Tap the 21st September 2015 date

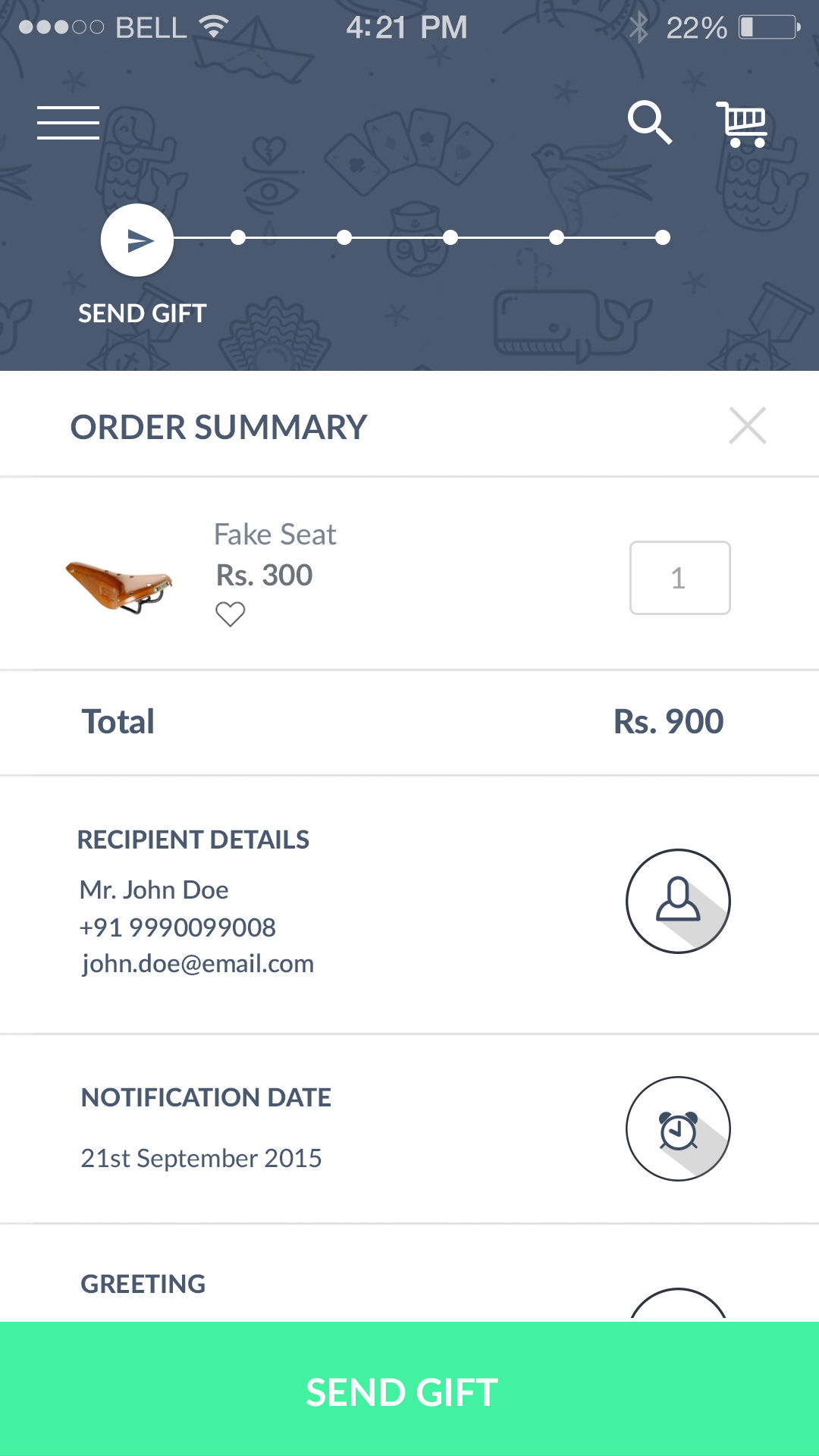201,1158
